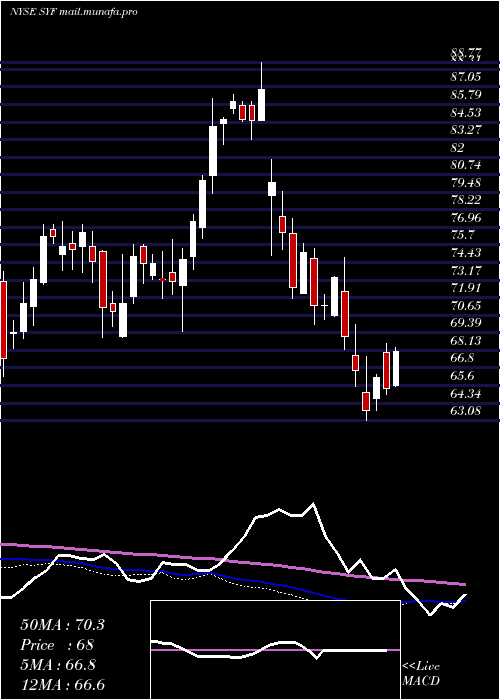Click the 79.48 price axis label
This screenshot has width=500, height=700.
coord(466,183)
